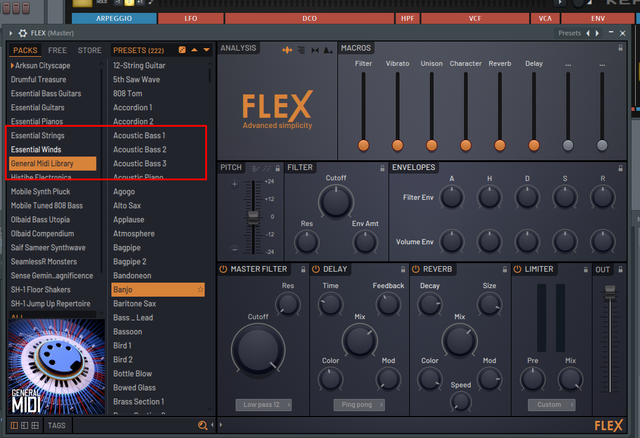Toggle the Master Filter section lock

click(x=303, y=269)
